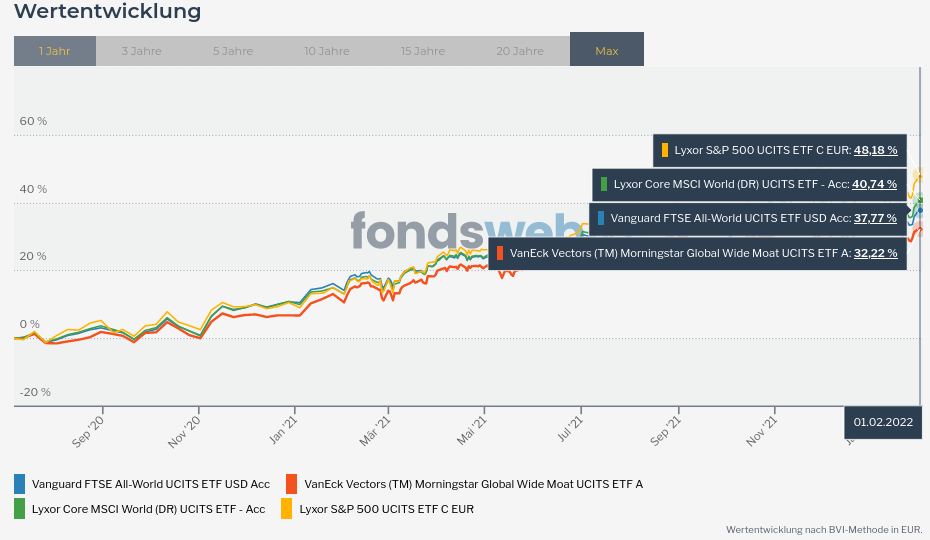Choose the 20 Jahre time range
The width and height of the screenshot is (930, 540).
[520, 51]
